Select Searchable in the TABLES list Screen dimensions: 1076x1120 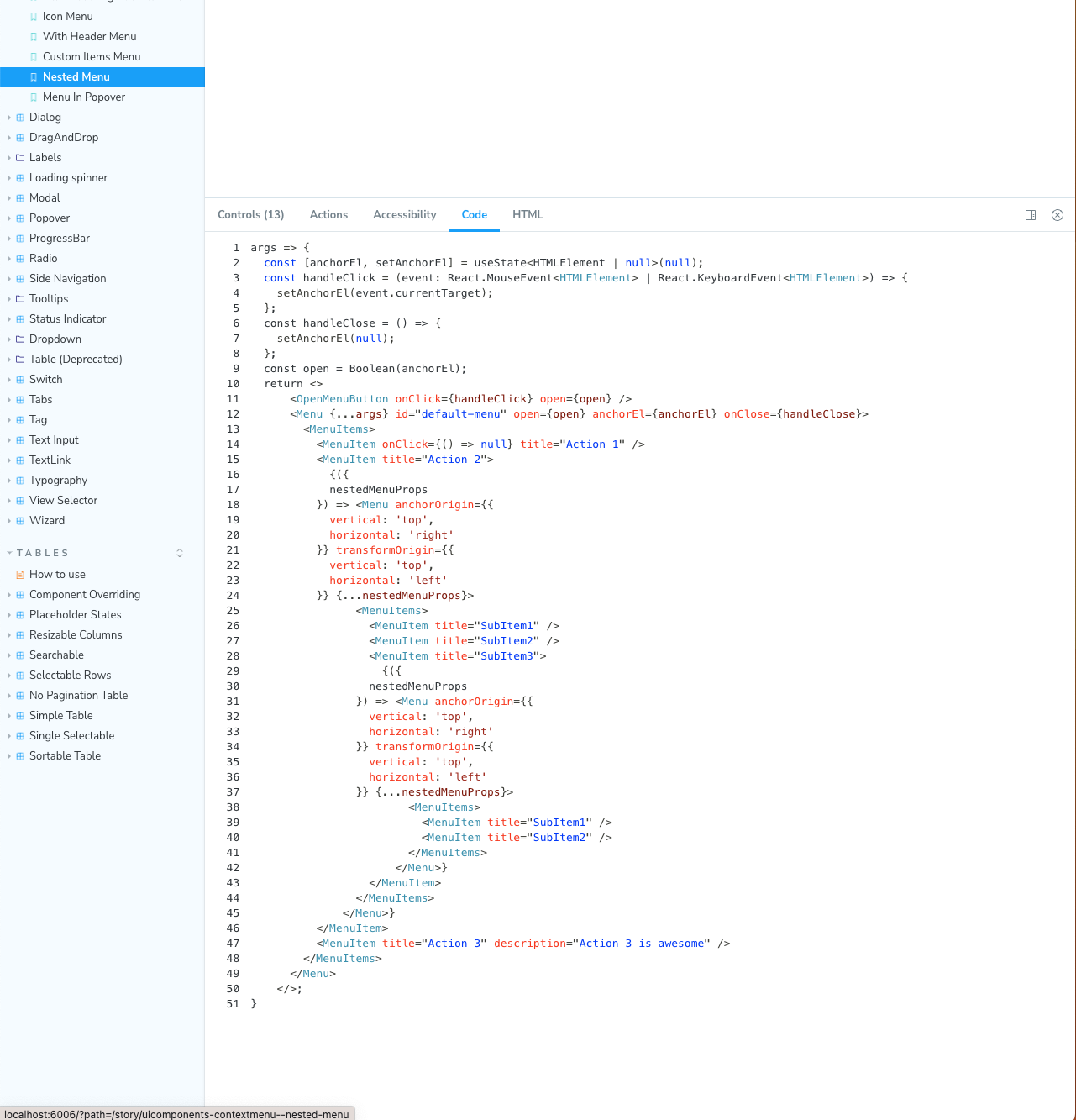click(x=56, y=655)
